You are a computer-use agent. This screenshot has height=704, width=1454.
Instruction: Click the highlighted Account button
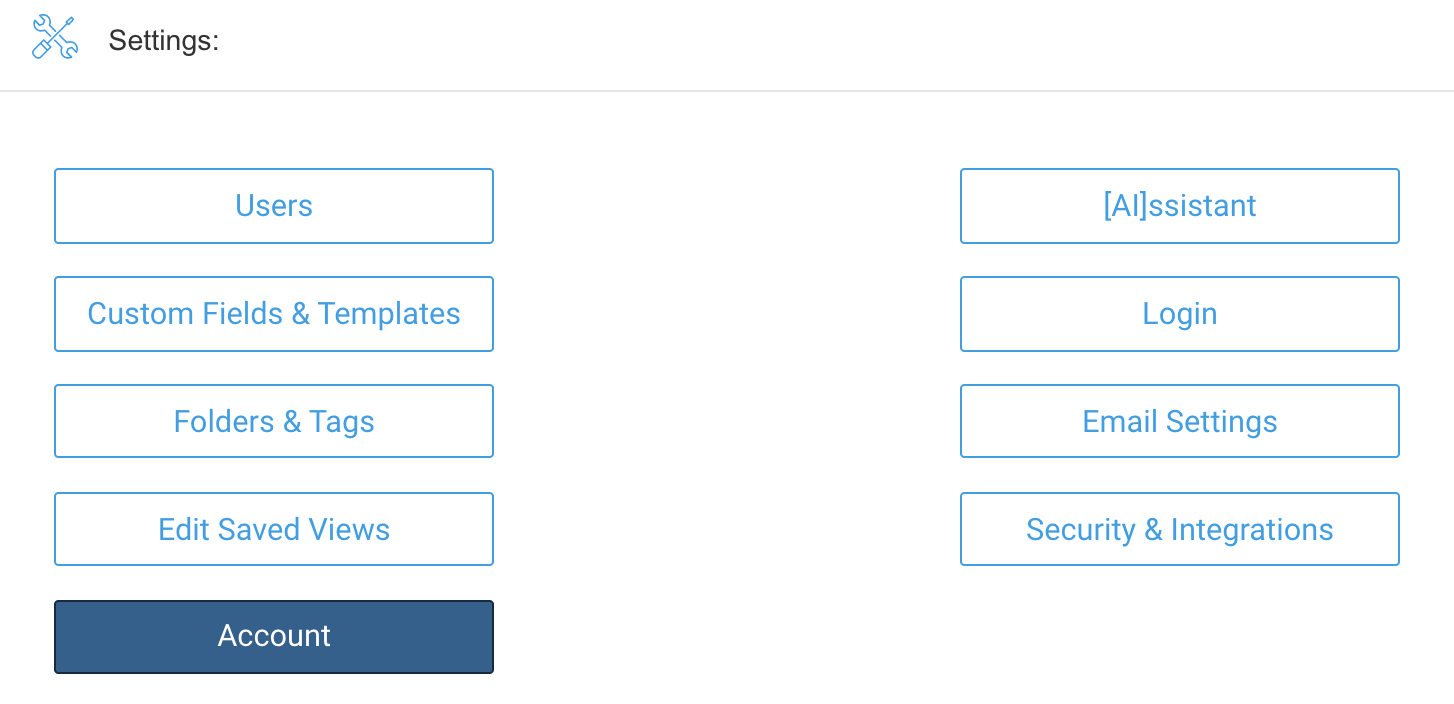274,637
